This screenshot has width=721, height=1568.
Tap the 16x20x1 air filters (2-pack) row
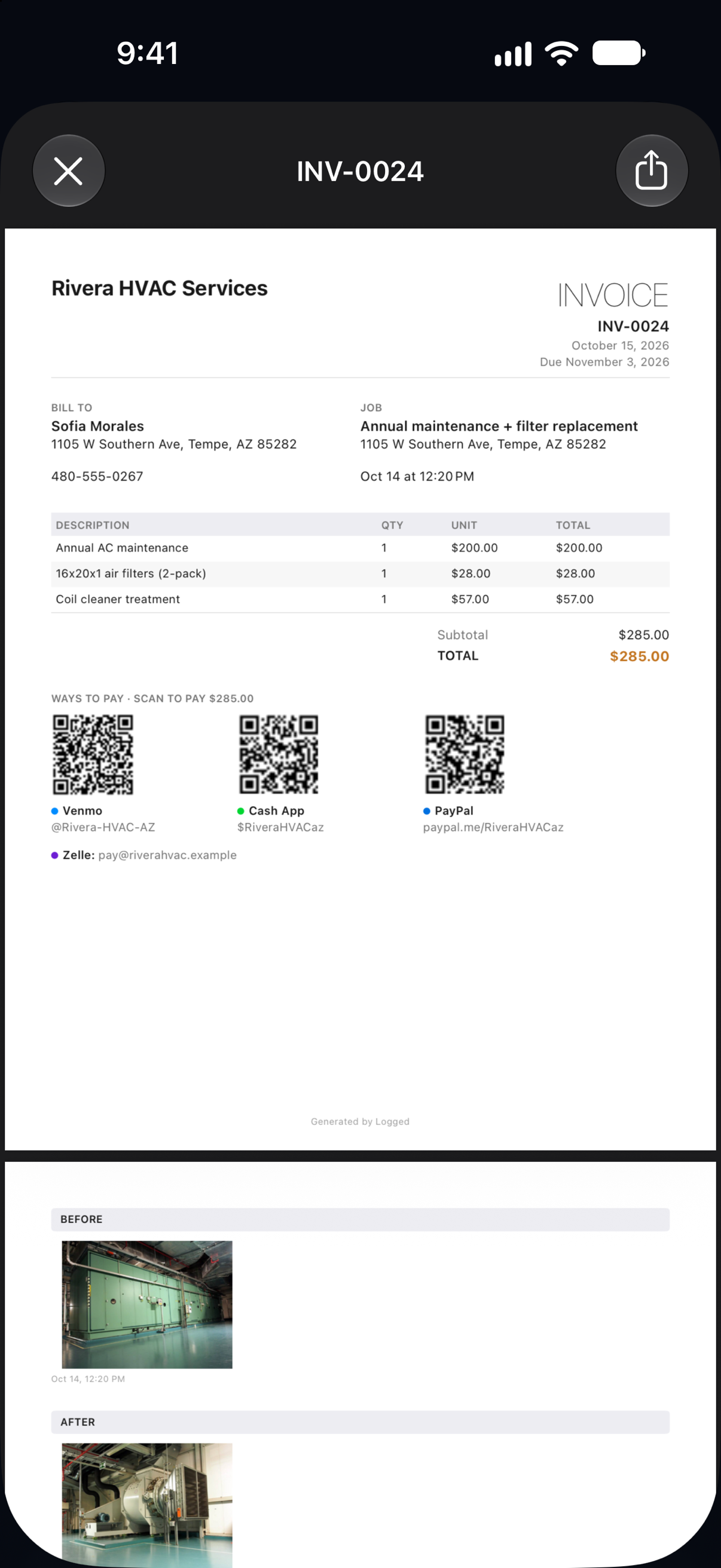click(x=360, y=573)
